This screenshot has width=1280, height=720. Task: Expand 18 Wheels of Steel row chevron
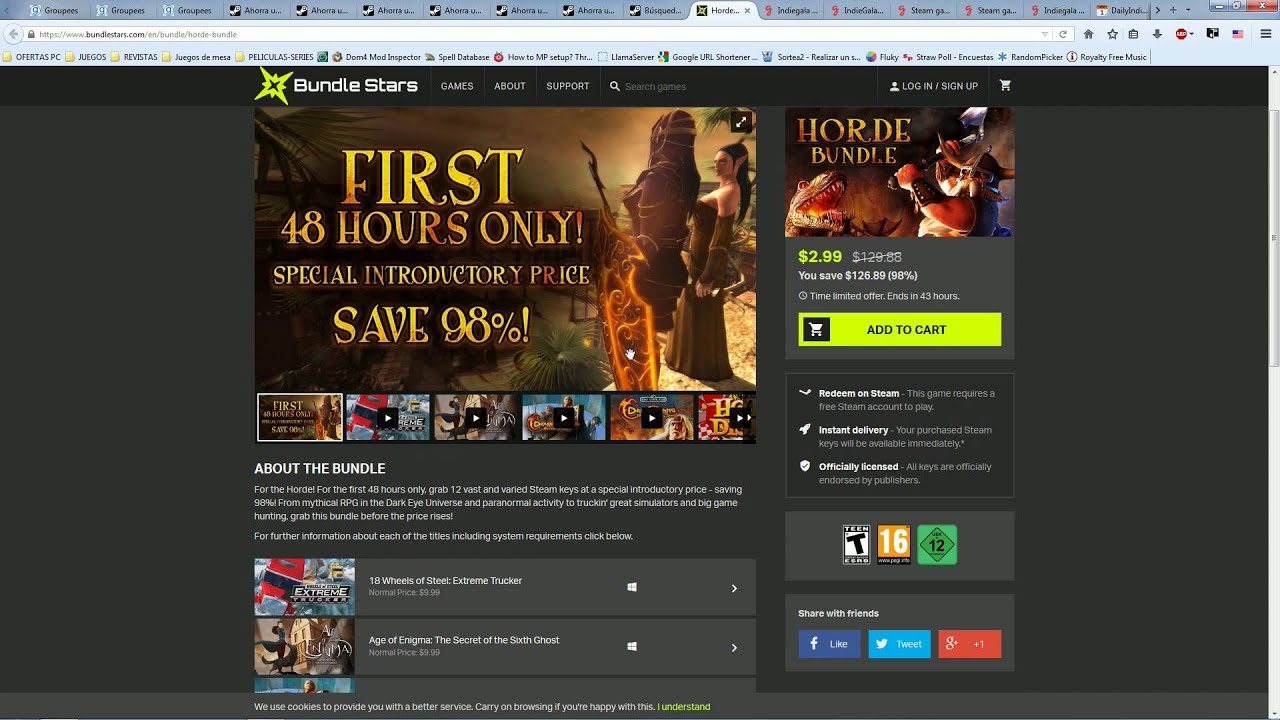pyautogui.click(x=734, y=588)
